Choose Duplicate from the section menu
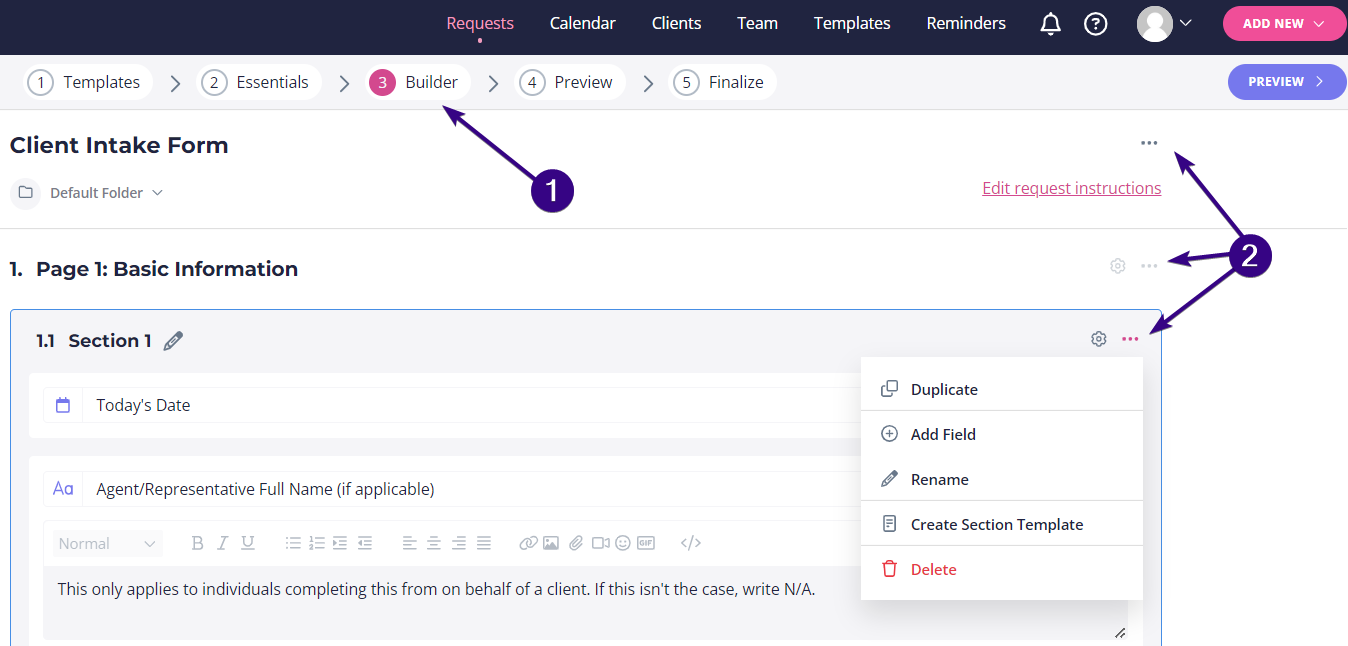The width and height of the screenshot is (1348, 646). click(x=1001, y=389)
